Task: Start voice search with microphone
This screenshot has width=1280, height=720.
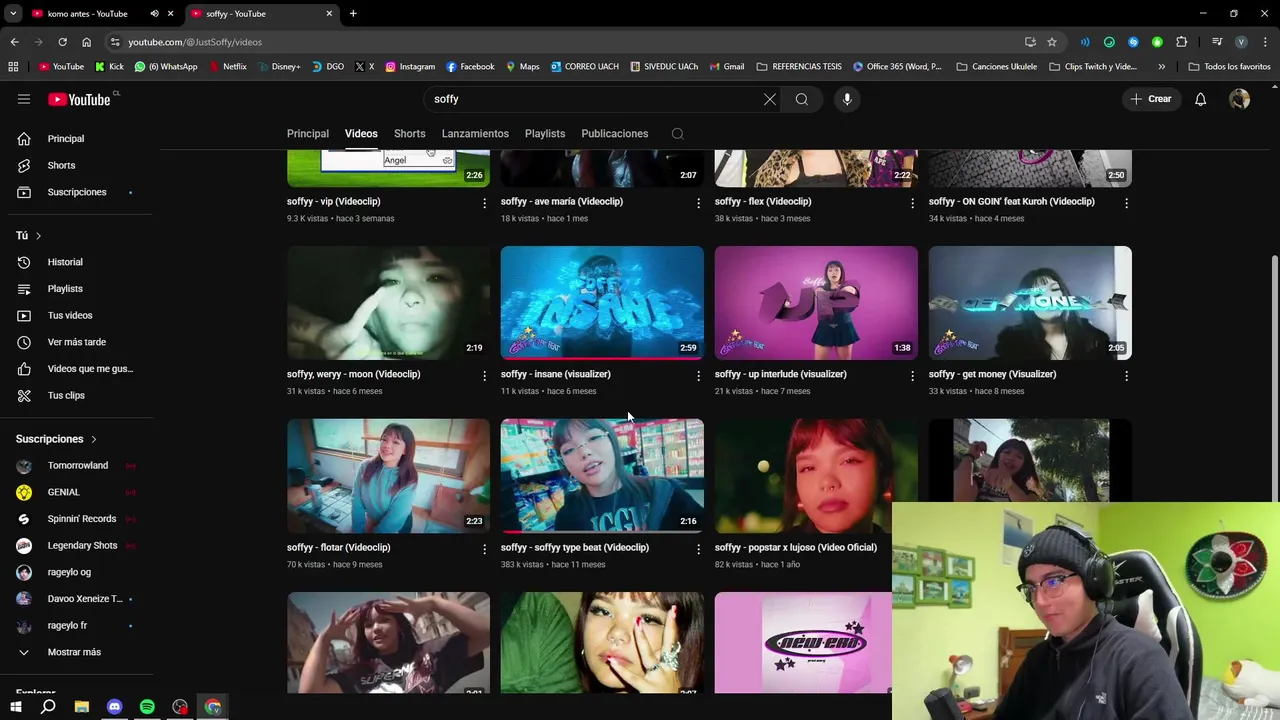Action: coord(847,99)
